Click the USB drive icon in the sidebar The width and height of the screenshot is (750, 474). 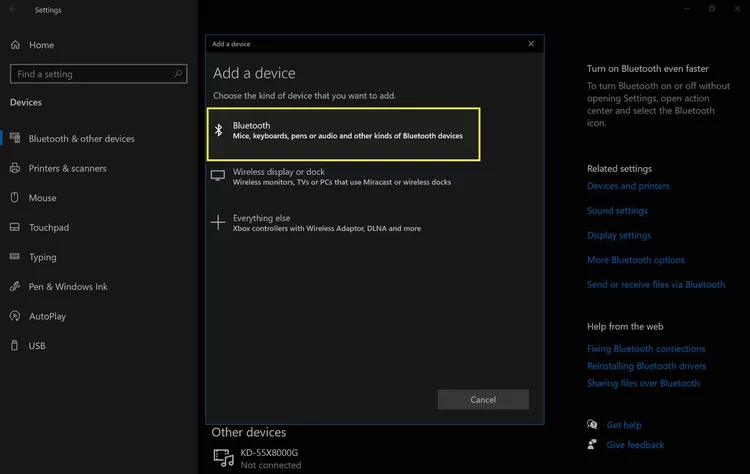point(14,345)
